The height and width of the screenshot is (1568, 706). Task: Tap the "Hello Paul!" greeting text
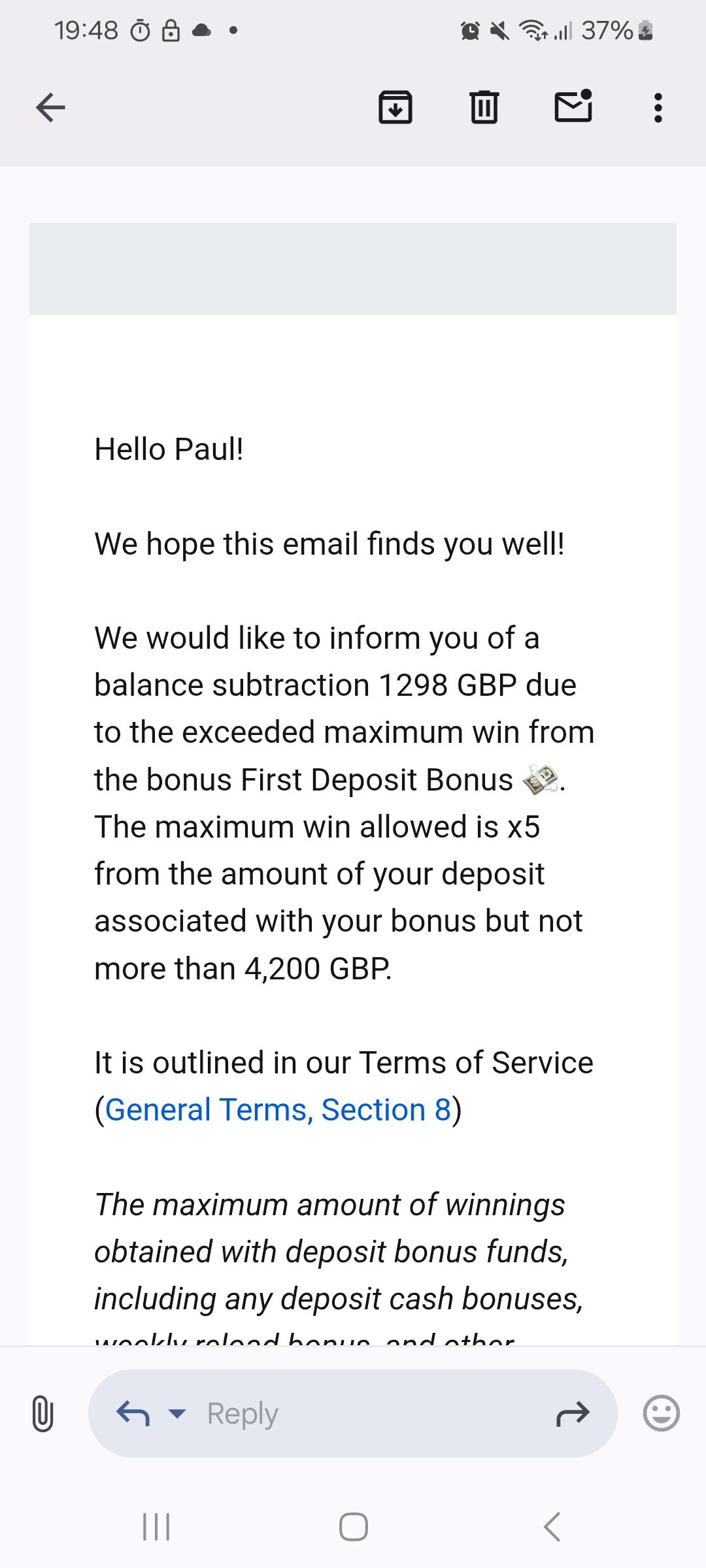[169, 449]
